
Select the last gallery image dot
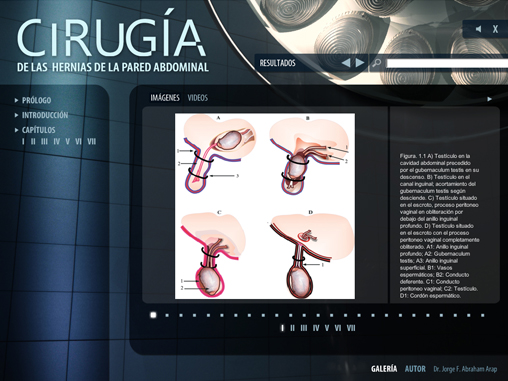482,315
